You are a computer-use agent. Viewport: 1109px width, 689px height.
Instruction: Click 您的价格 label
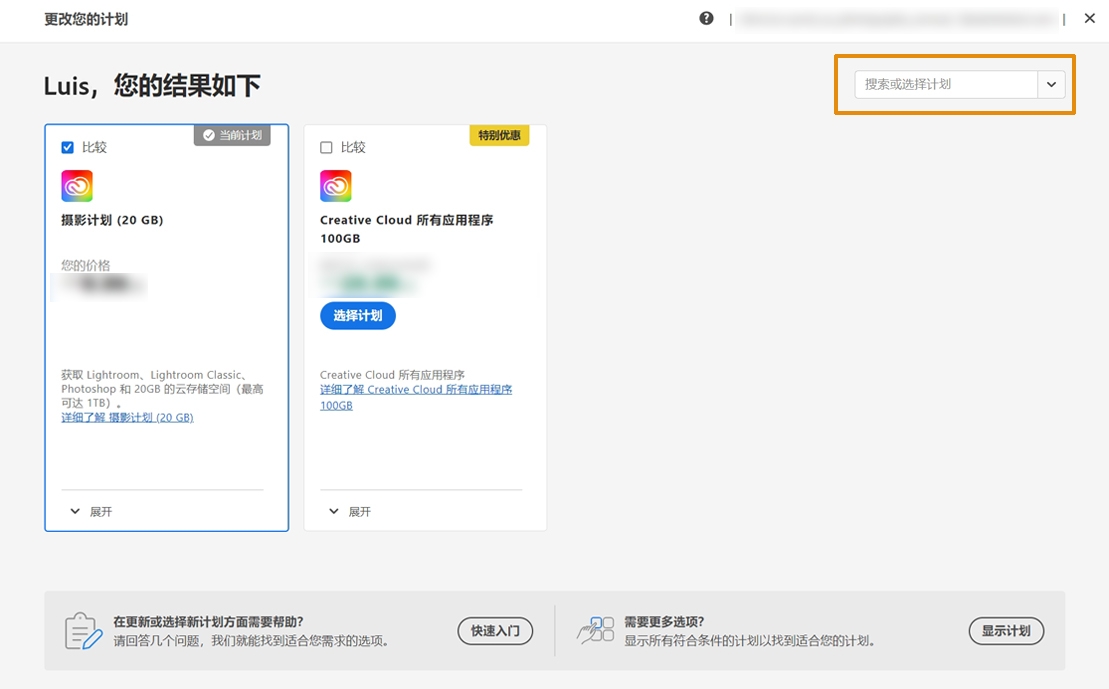point(86,265)
